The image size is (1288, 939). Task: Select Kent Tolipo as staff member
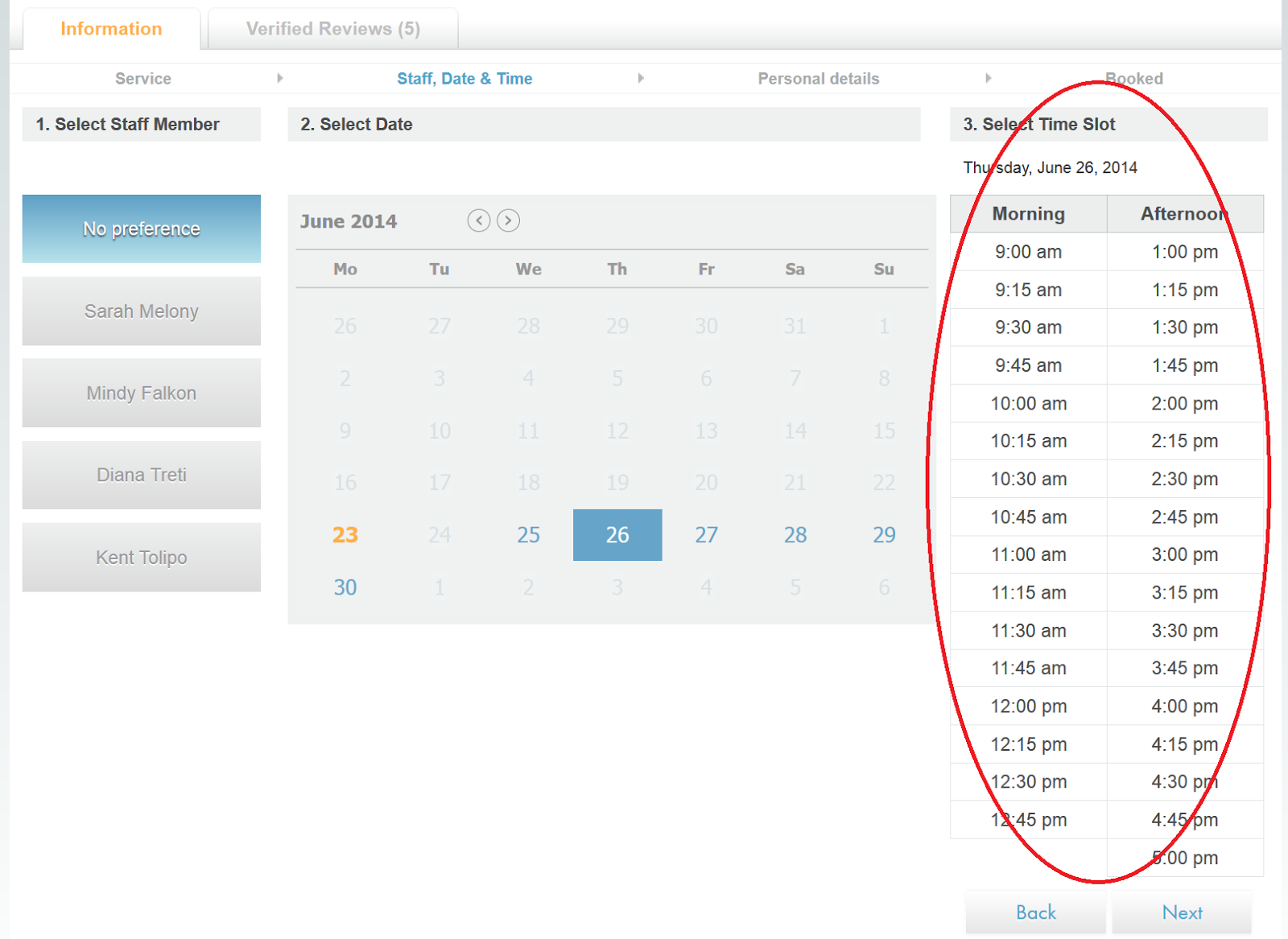[x=141, y=557]
